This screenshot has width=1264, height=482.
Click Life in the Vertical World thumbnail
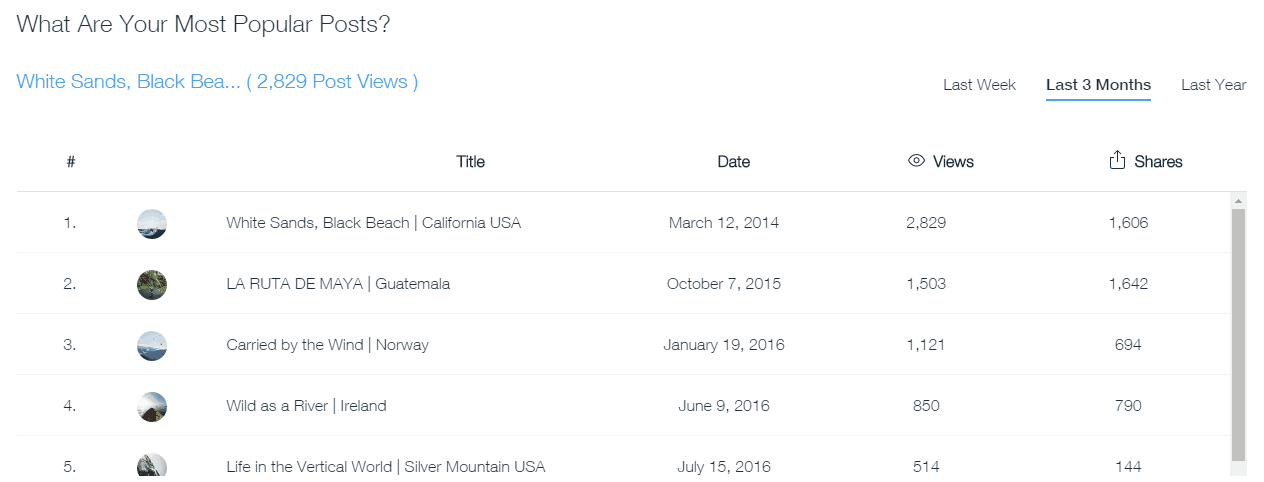coord(152,465)
